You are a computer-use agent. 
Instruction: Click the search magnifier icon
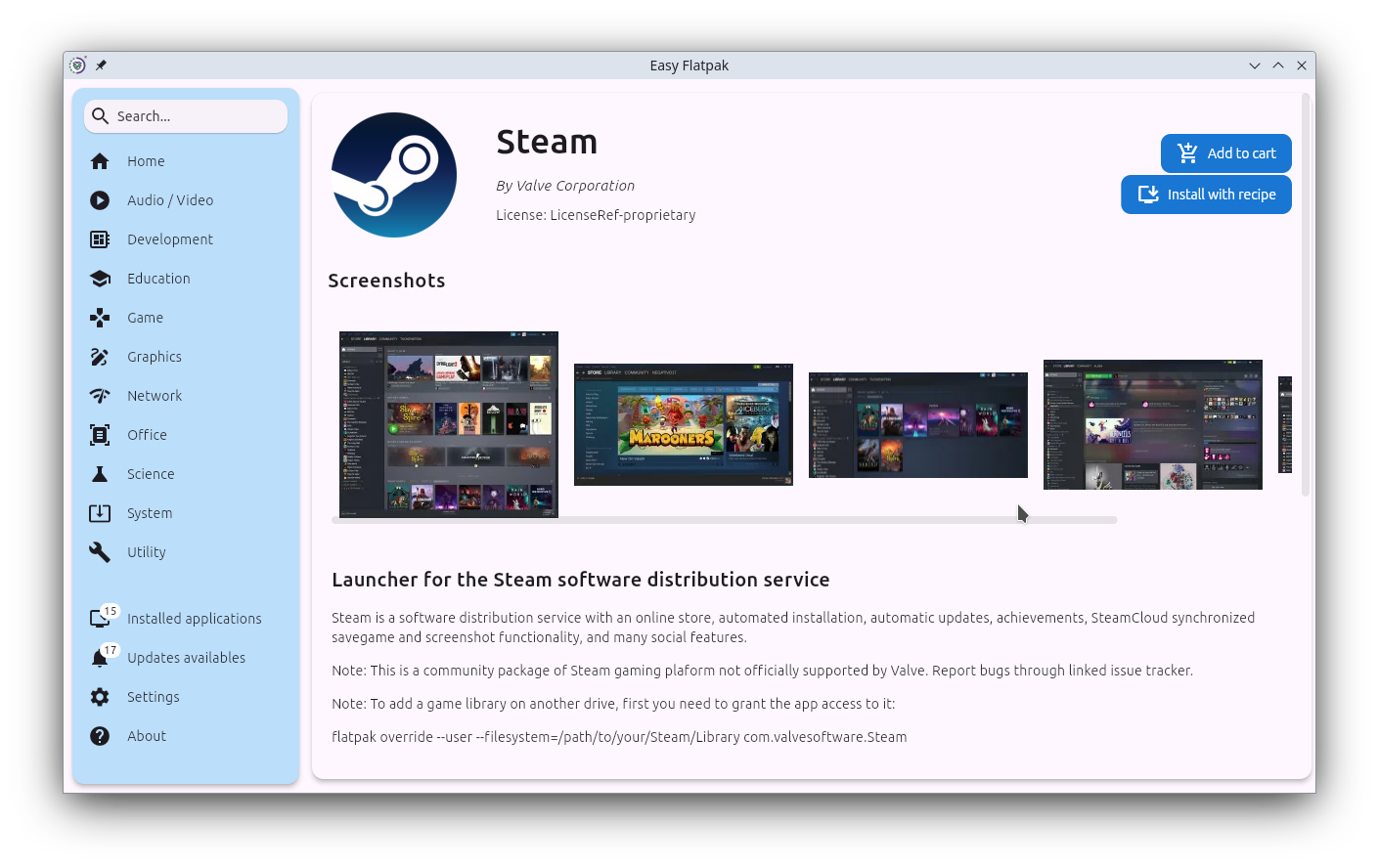pyautogui.click(x=100, y=116)
